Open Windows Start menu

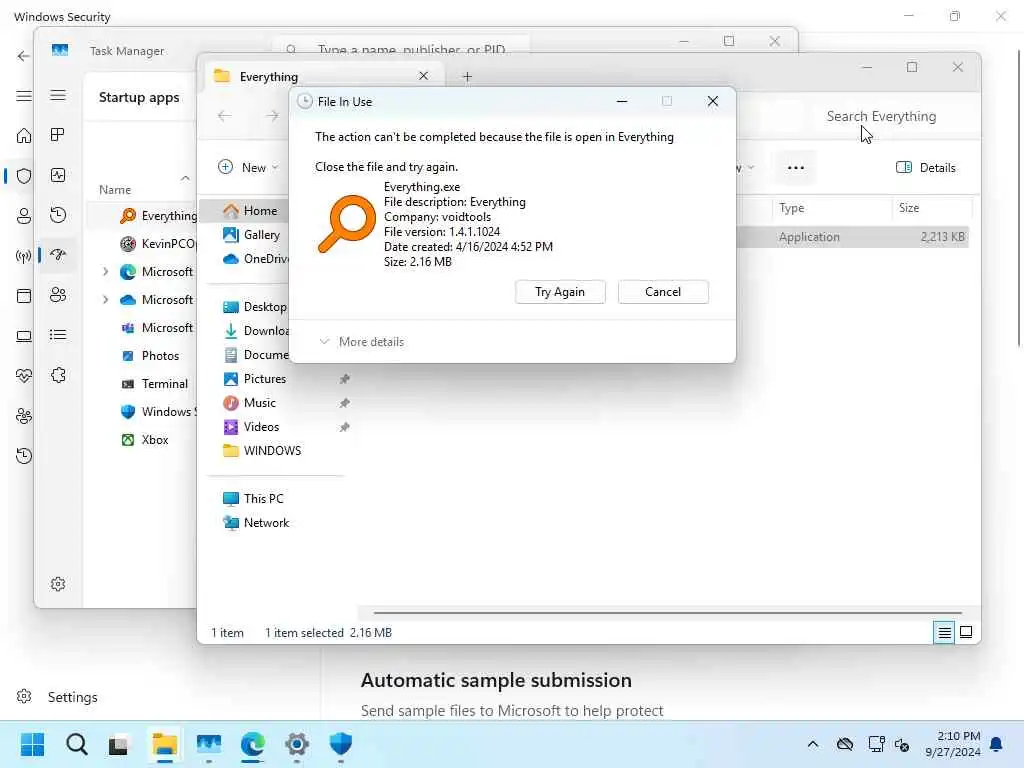point(32,744)
